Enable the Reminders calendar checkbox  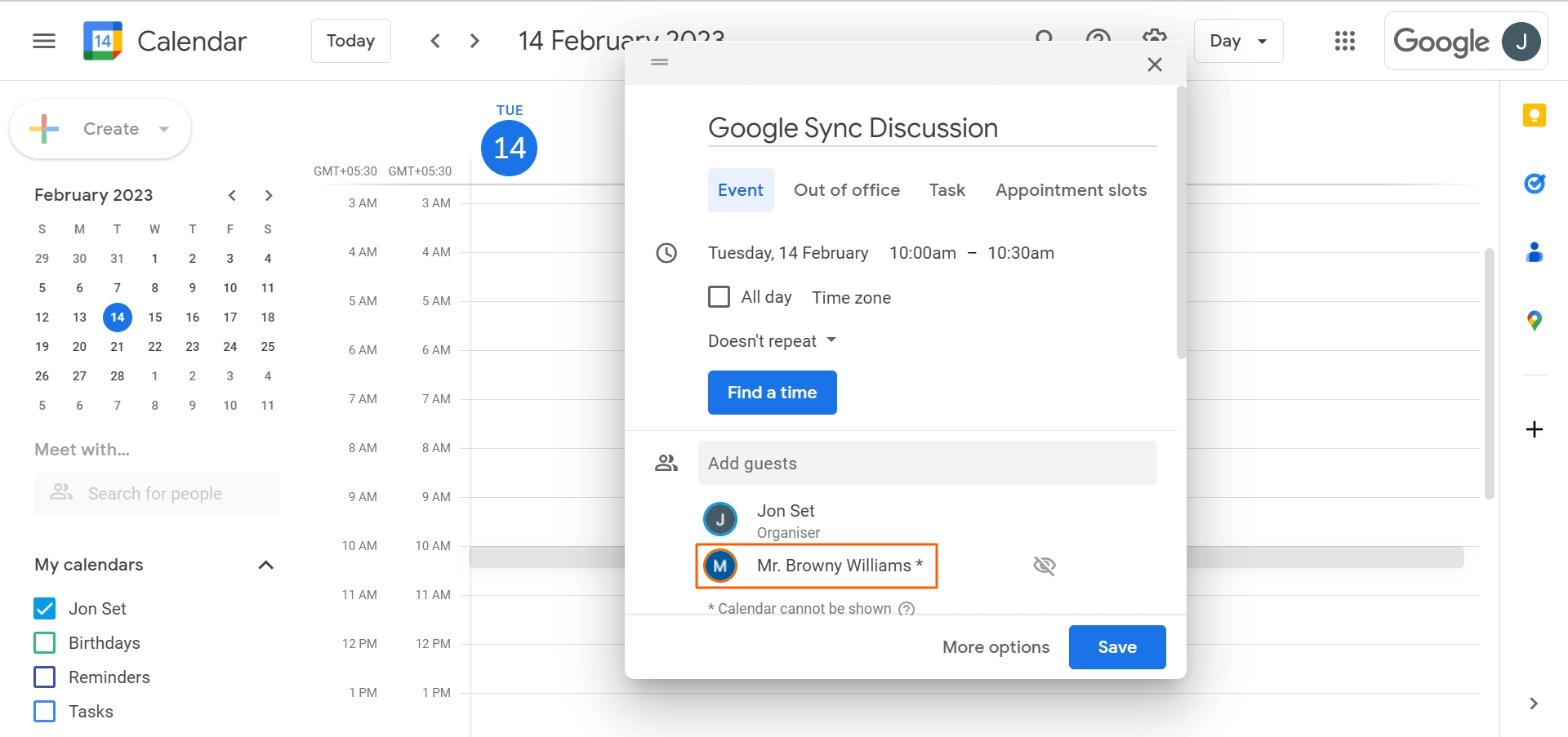pyautogui.click(x=45, y=677)
